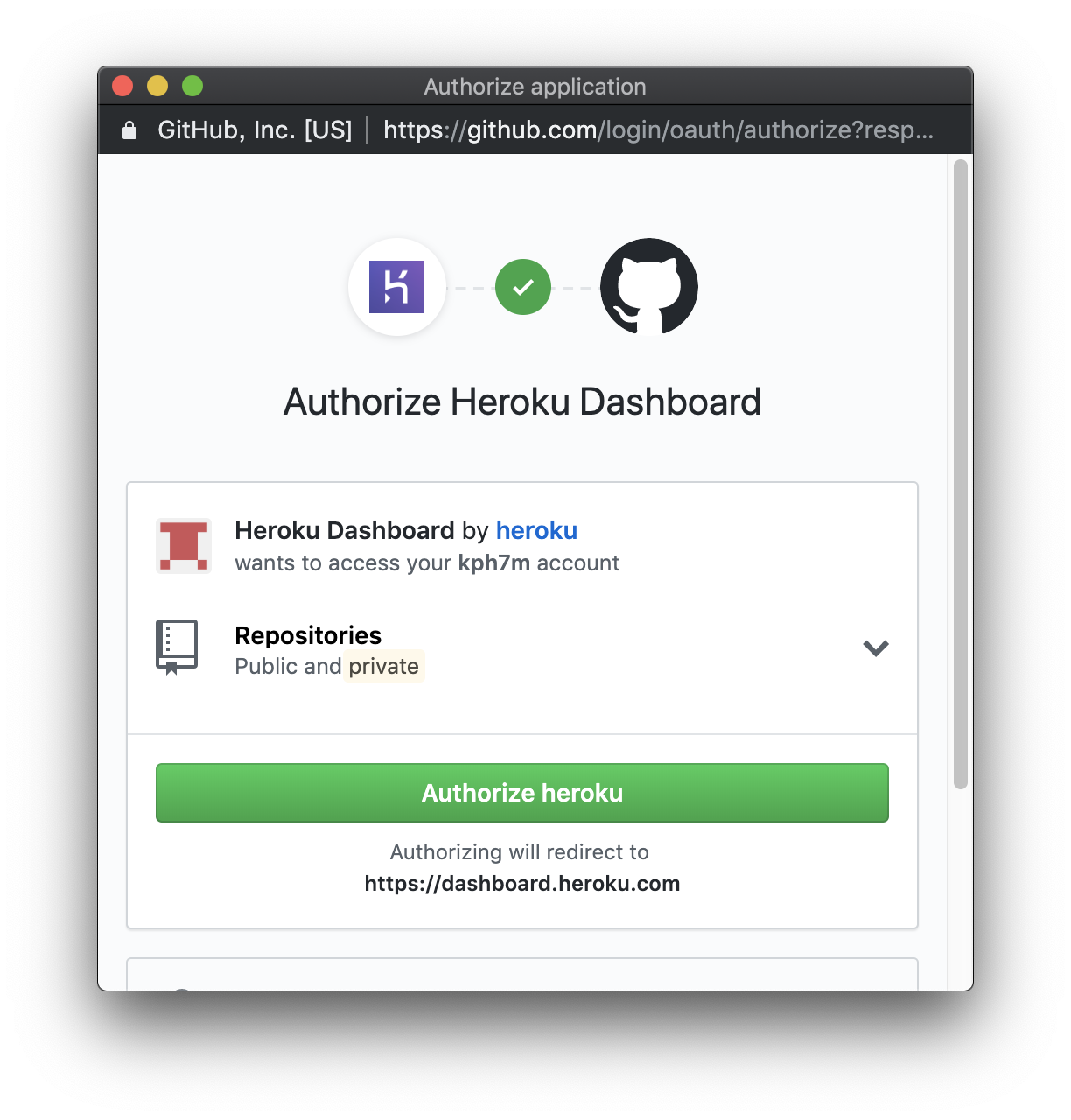The height and width of the screenshot is (1120, 1071).
Task: Authorize heroku with the green button
Action: (x=522, y=793)
